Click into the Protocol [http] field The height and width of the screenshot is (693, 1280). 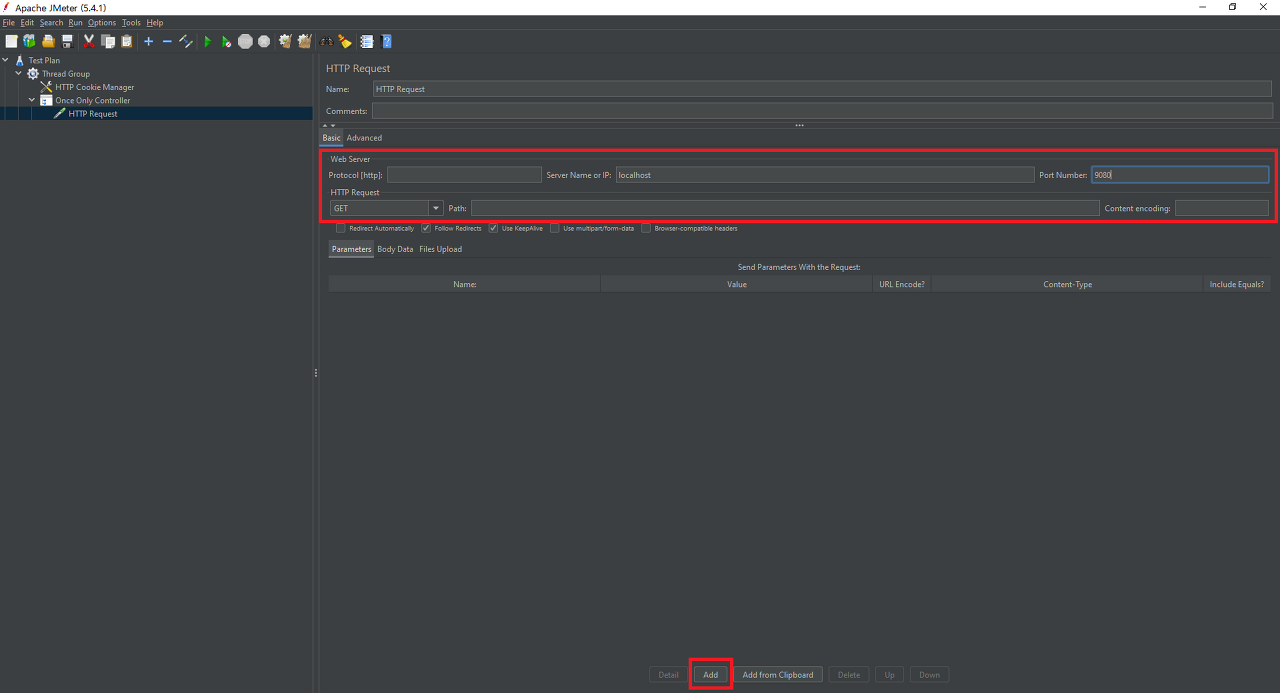(x=464, y=175)
